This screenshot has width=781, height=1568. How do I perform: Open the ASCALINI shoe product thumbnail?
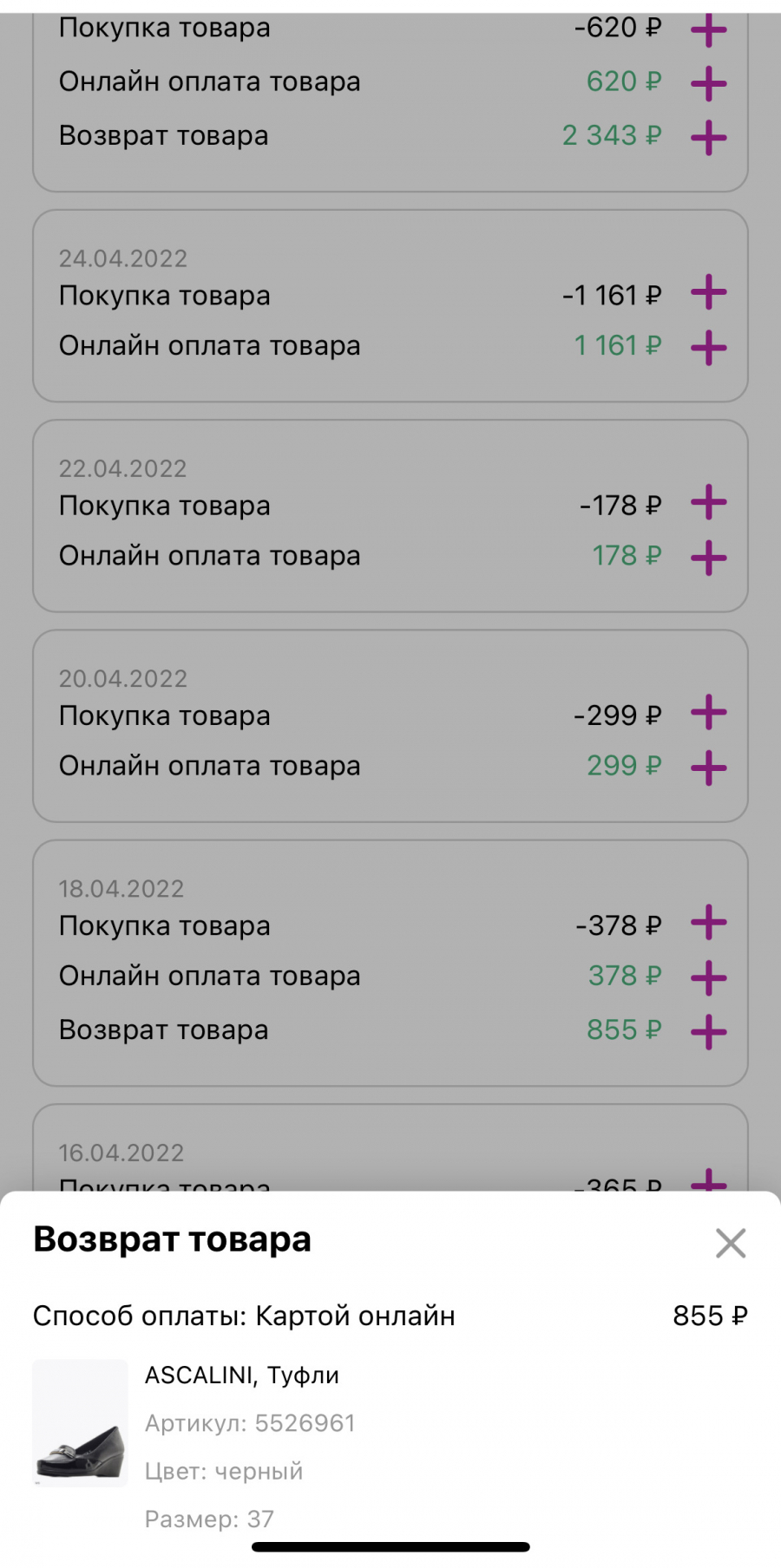tap(81, 1423)
